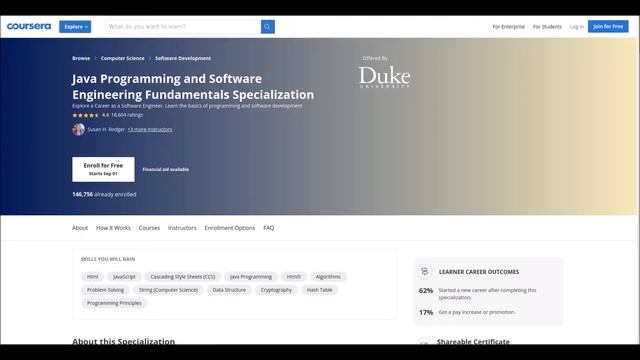Click the Coursera logo
Image resolution: width=640 pixels, height=360 pixels.
(x=29, y=27)
